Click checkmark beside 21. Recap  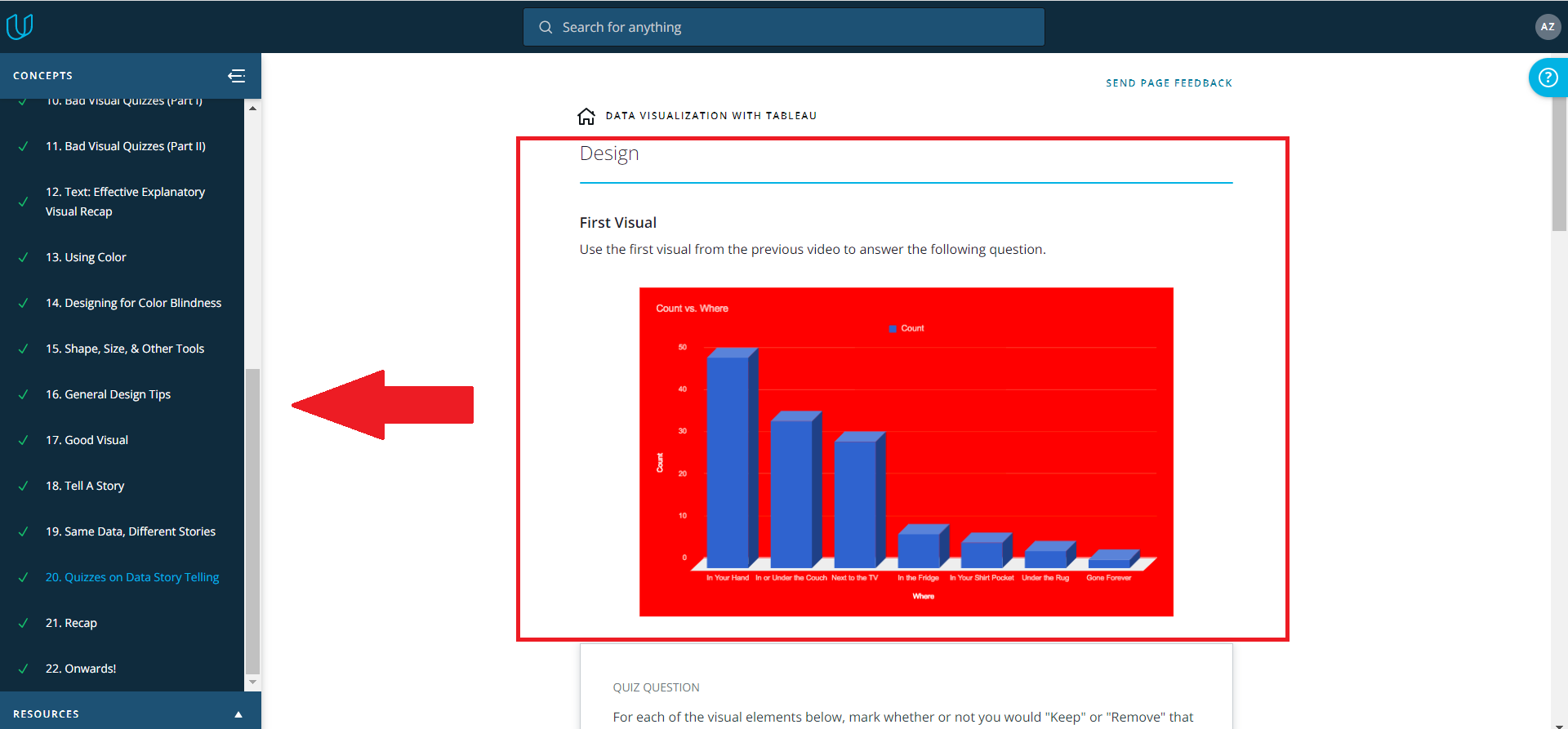[24, 623]
